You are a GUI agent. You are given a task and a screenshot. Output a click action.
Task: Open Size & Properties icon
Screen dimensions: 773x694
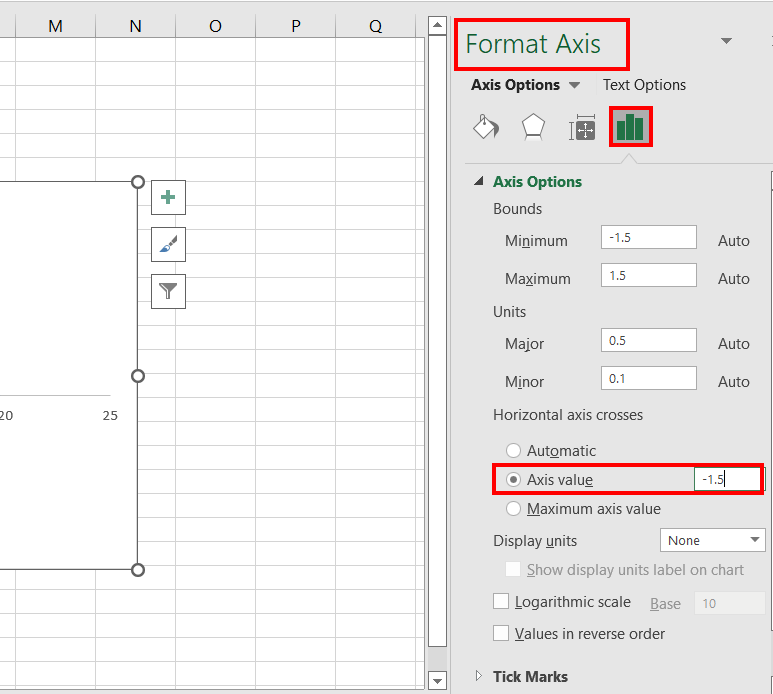click(x=582, y=127)
